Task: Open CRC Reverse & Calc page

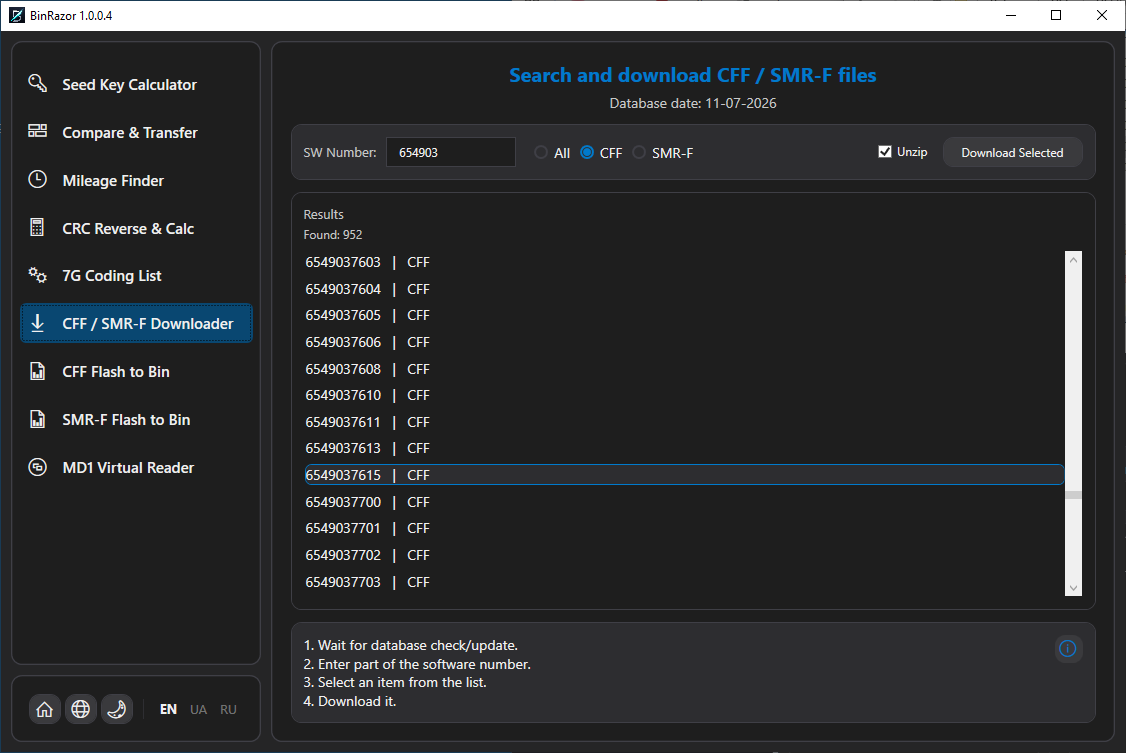Action: pos(136,228)
